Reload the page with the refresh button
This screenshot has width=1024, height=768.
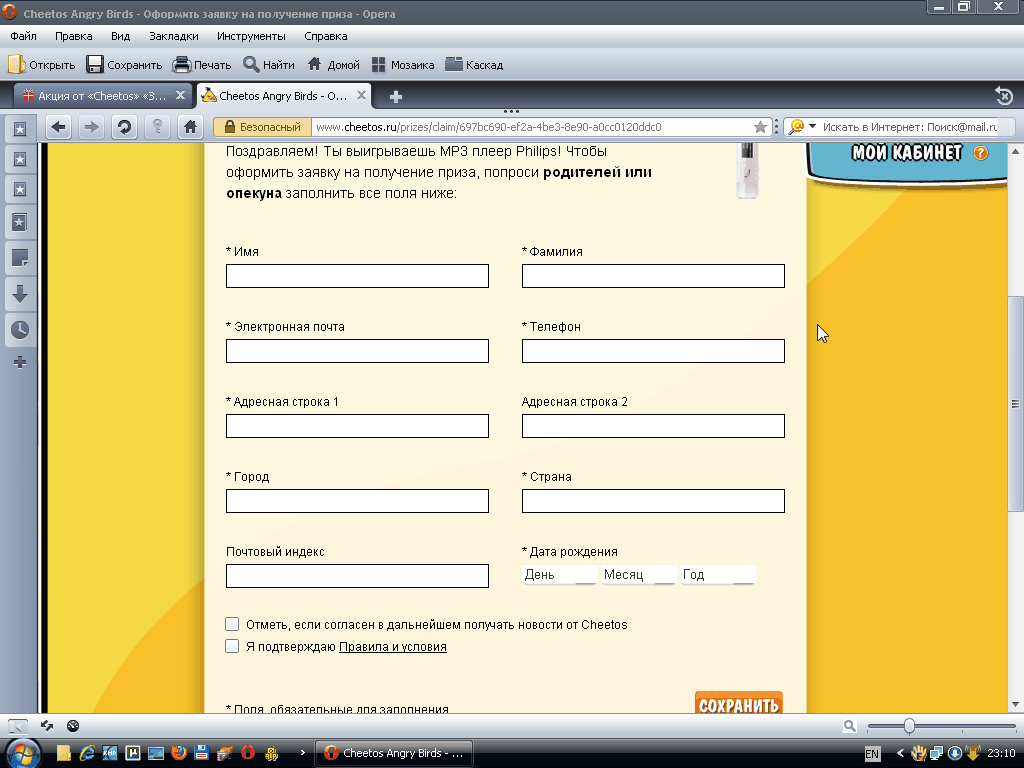point(124,127)
